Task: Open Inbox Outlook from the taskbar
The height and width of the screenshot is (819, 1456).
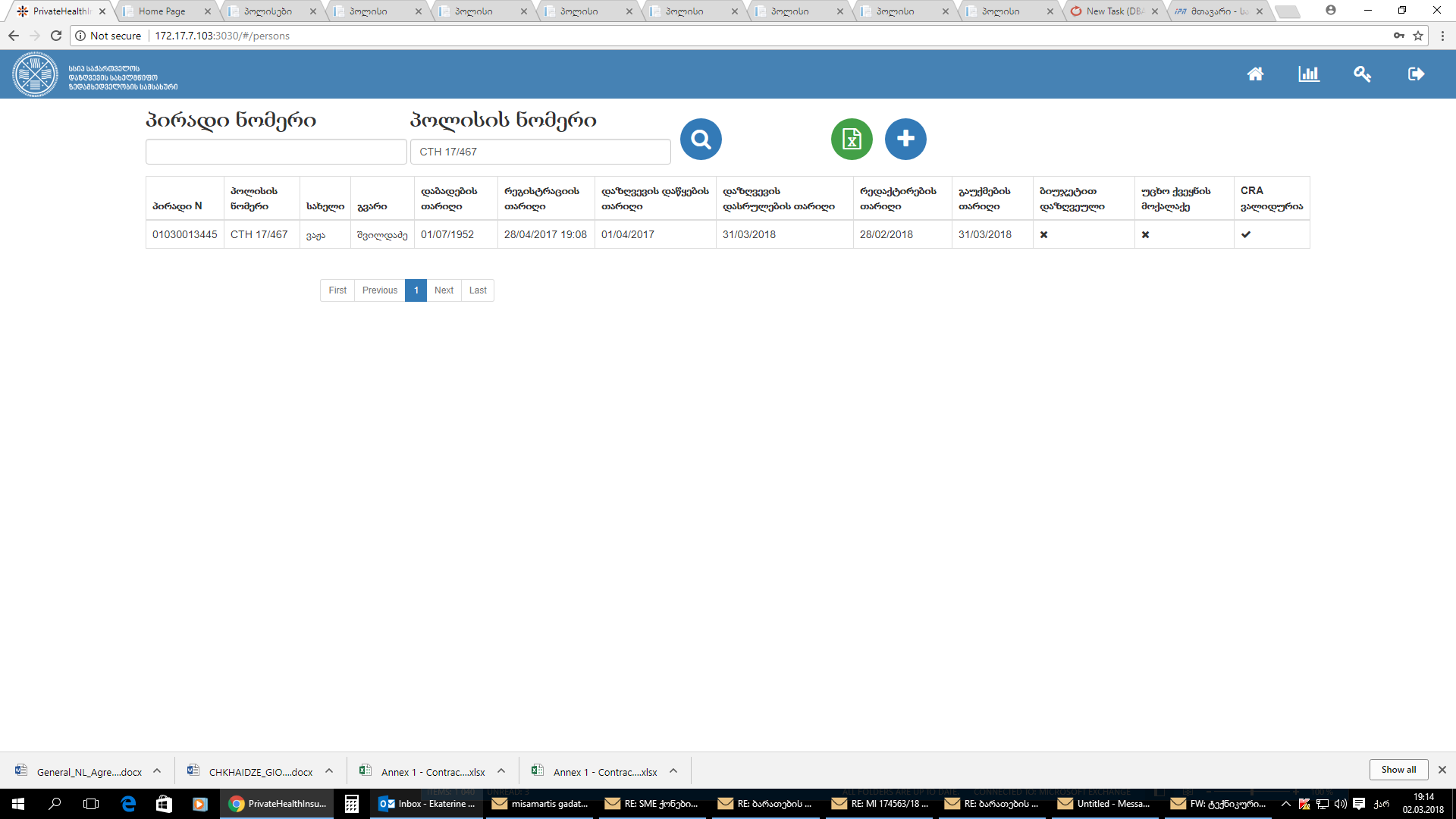Action: 428,804
